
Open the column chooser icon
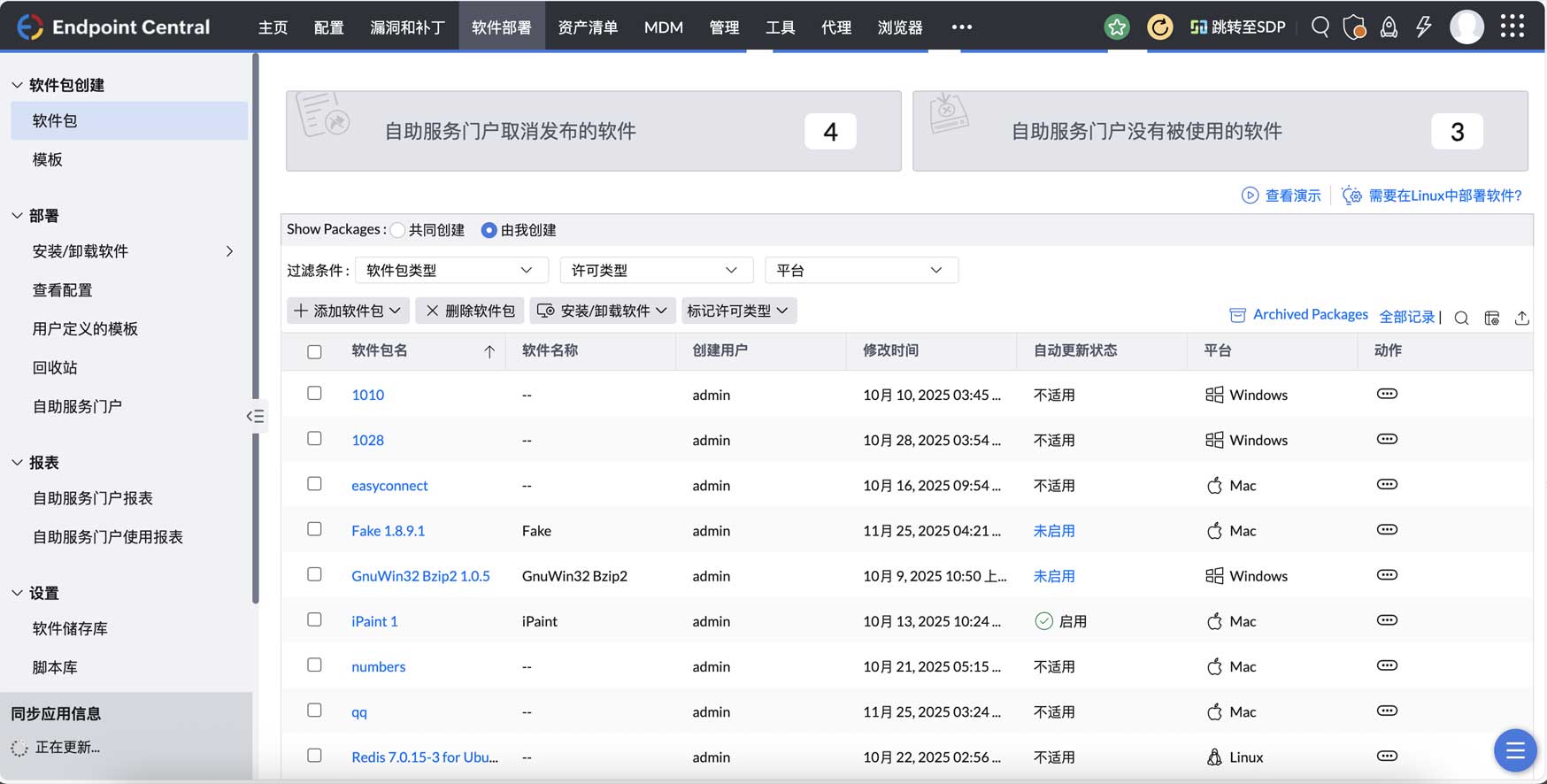pyautogui.click(x=1492, y=318)
